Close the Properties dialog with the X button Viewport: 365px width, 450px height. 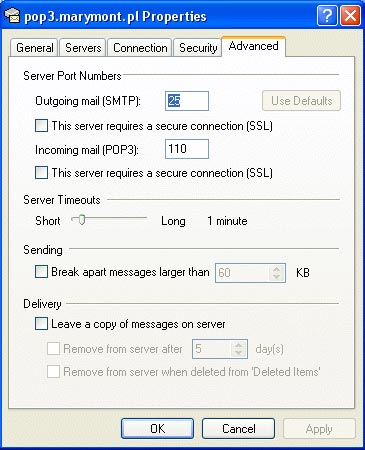[x=350, y=15]
